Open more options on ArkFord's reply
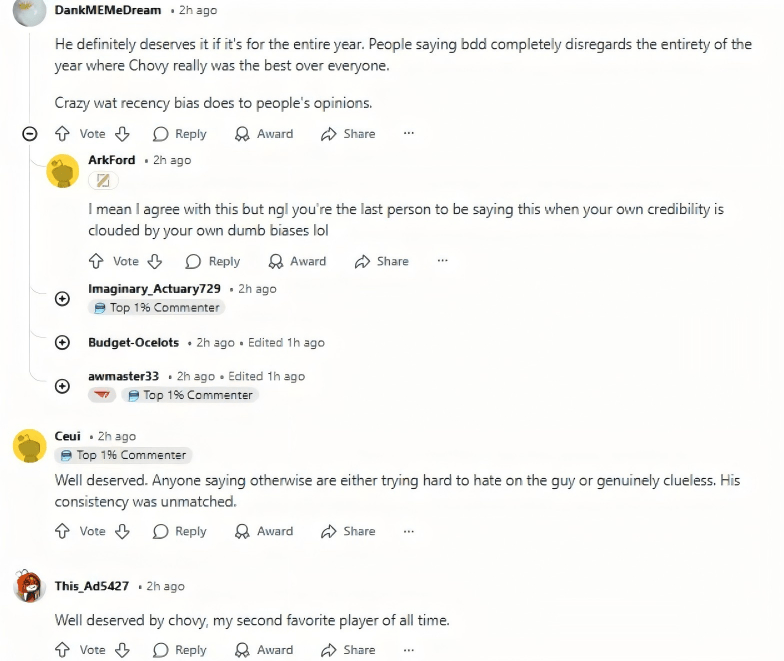 pyautogui.click(x=441, y=261)
